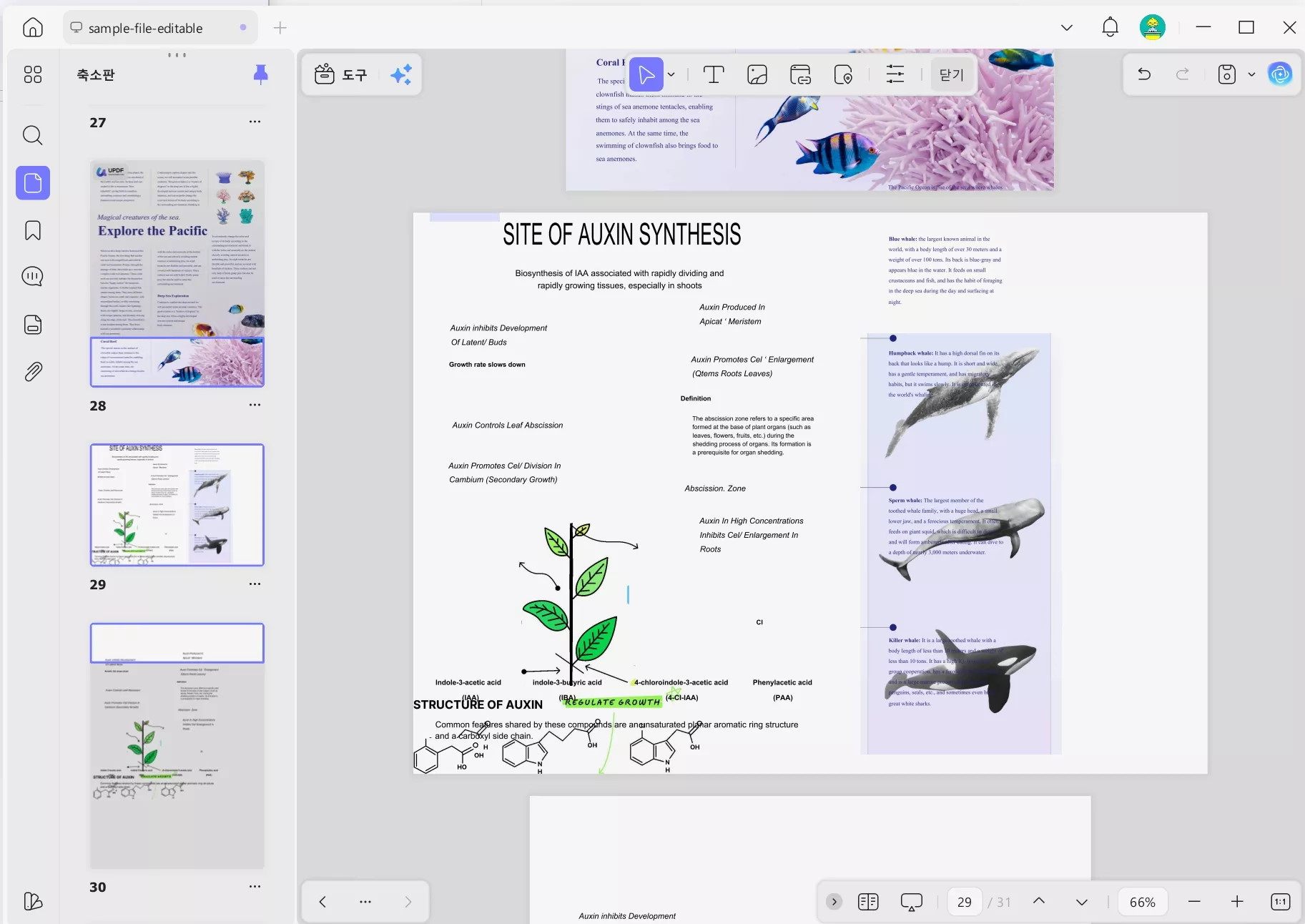Click the undo arrow icon
Image resolution: width=1305 pixels, height=924 pixels.
click(x=1144, y=74)
